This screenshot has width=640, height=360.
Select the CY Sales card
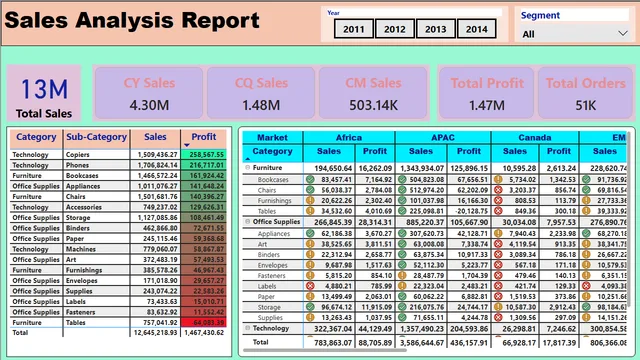[149, 93]
